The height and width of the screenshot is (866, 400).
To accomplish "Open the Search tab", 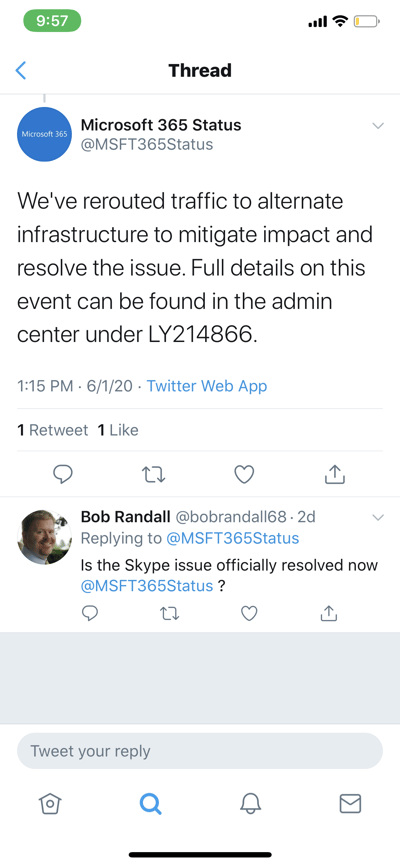I will pos(150,804).
